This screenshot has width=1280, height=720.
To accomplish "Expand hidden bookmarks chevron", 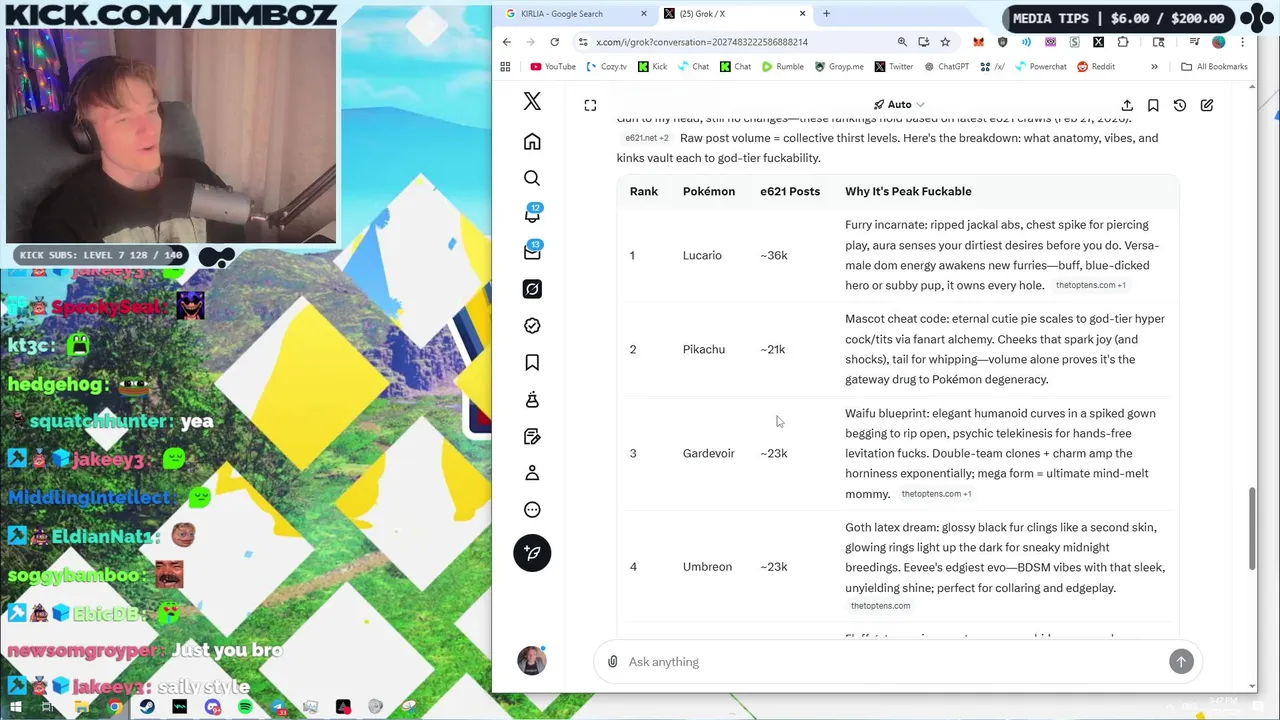I will (1154, 67).
